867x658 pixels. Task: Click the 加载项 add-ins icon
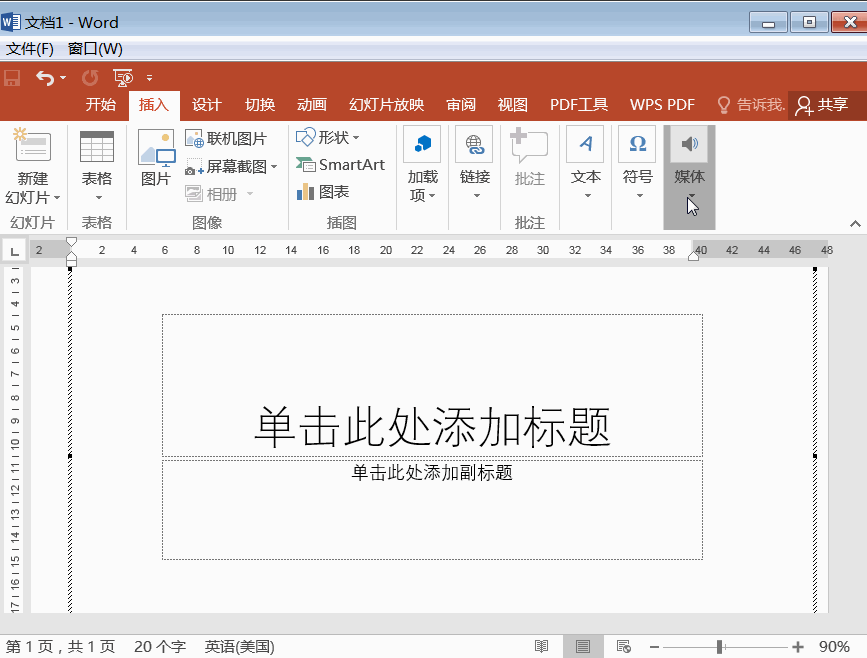pyautogui.click(x=422, y=144)
